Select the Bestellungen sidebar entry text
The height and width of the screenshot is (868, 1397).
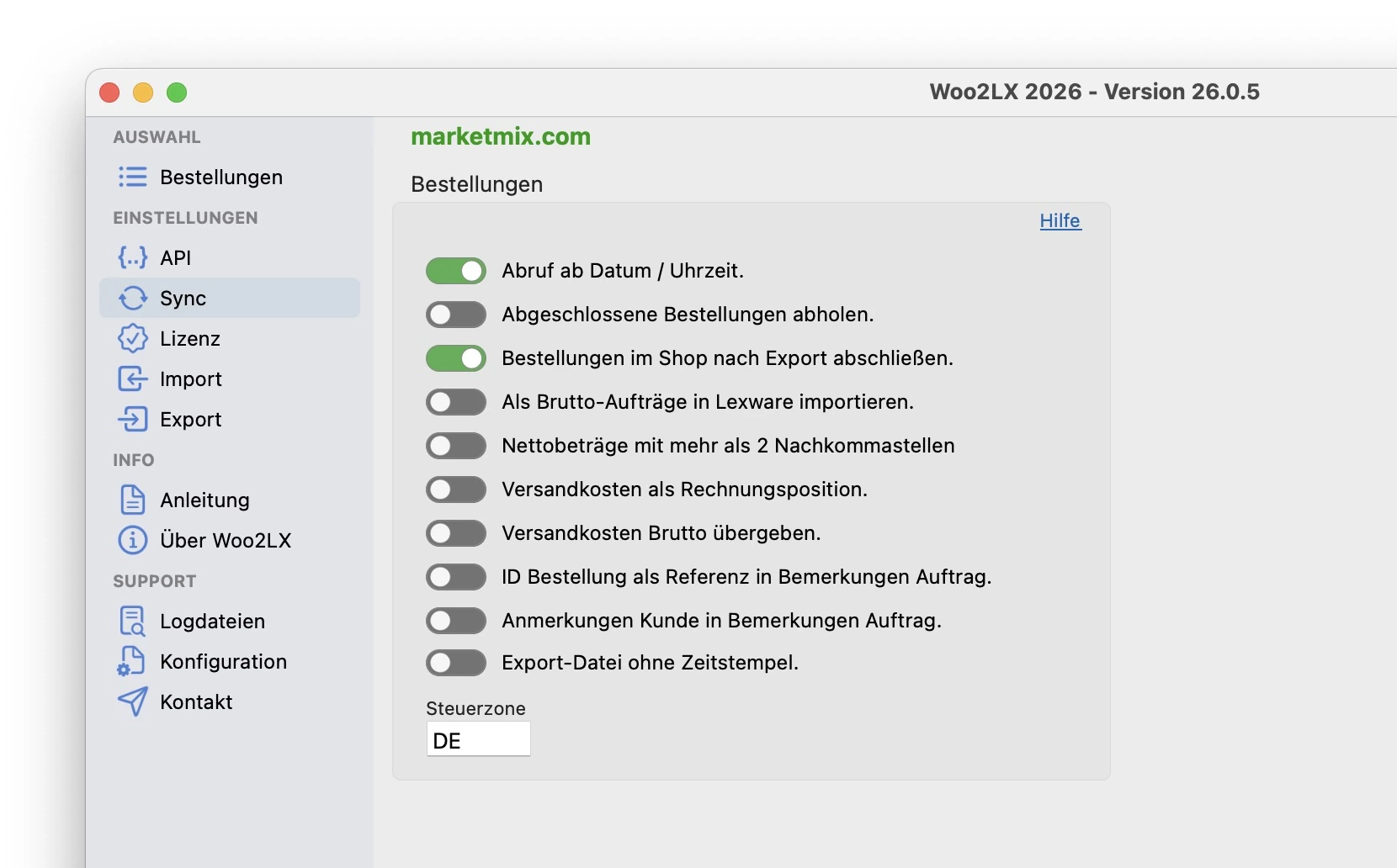tap(221, 177)
